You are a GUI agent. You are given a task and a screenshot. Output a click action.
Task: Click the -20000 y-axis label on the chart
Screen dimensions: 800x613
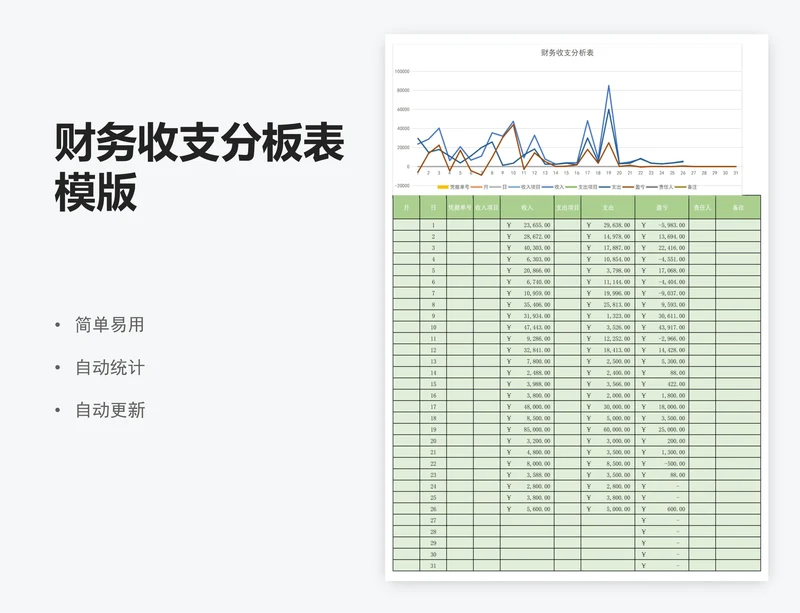pos(403,186)
